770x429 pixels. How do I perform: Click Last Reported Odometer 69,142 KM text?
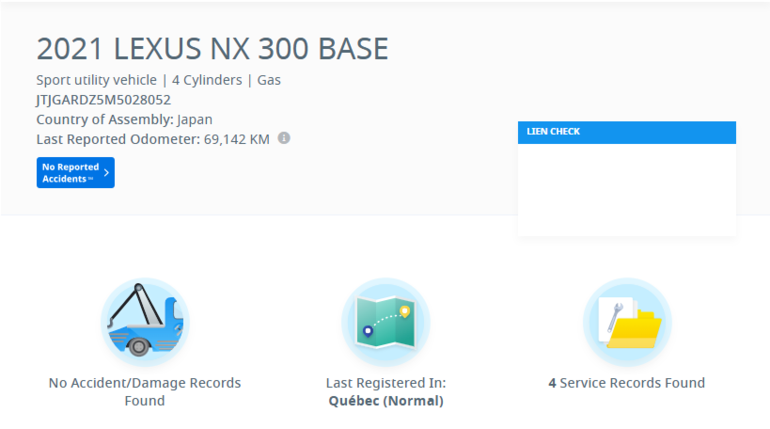click(x=152, y=139)
